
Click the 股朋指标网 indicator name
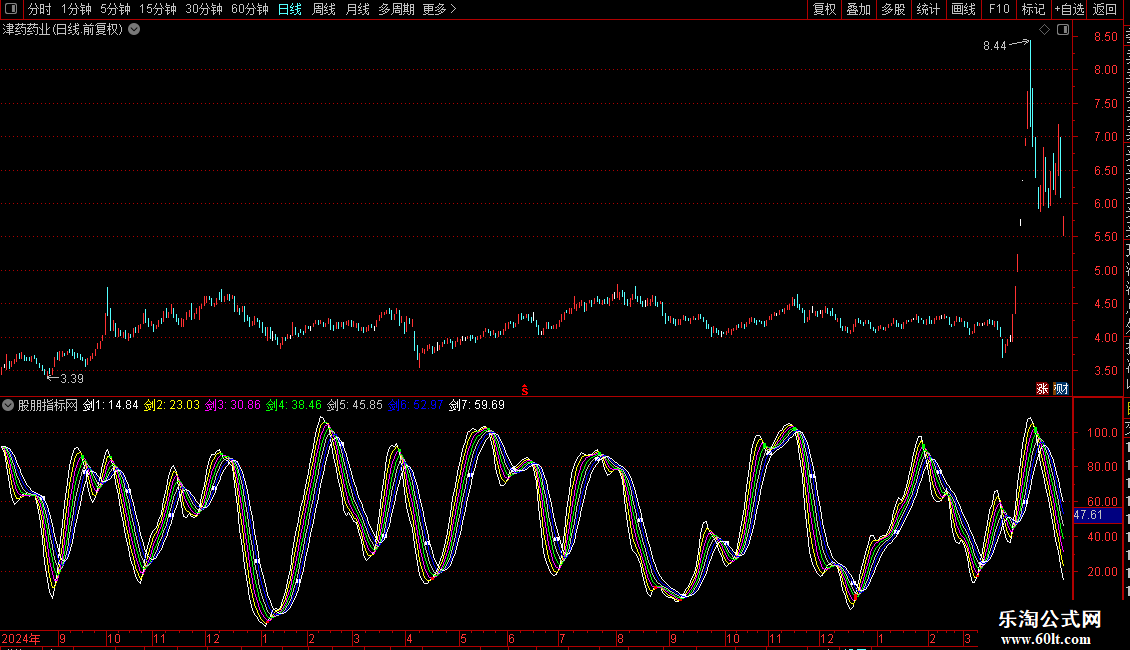pyautogui.click(x=48, y=405)
